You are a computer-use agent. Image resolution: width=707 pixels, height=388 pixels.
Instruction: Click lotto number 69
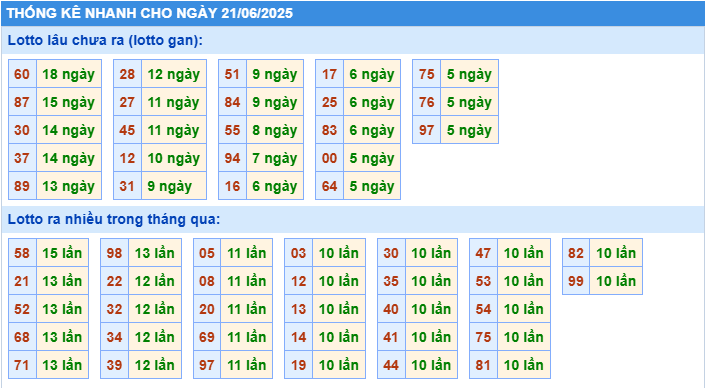[207, 337]
